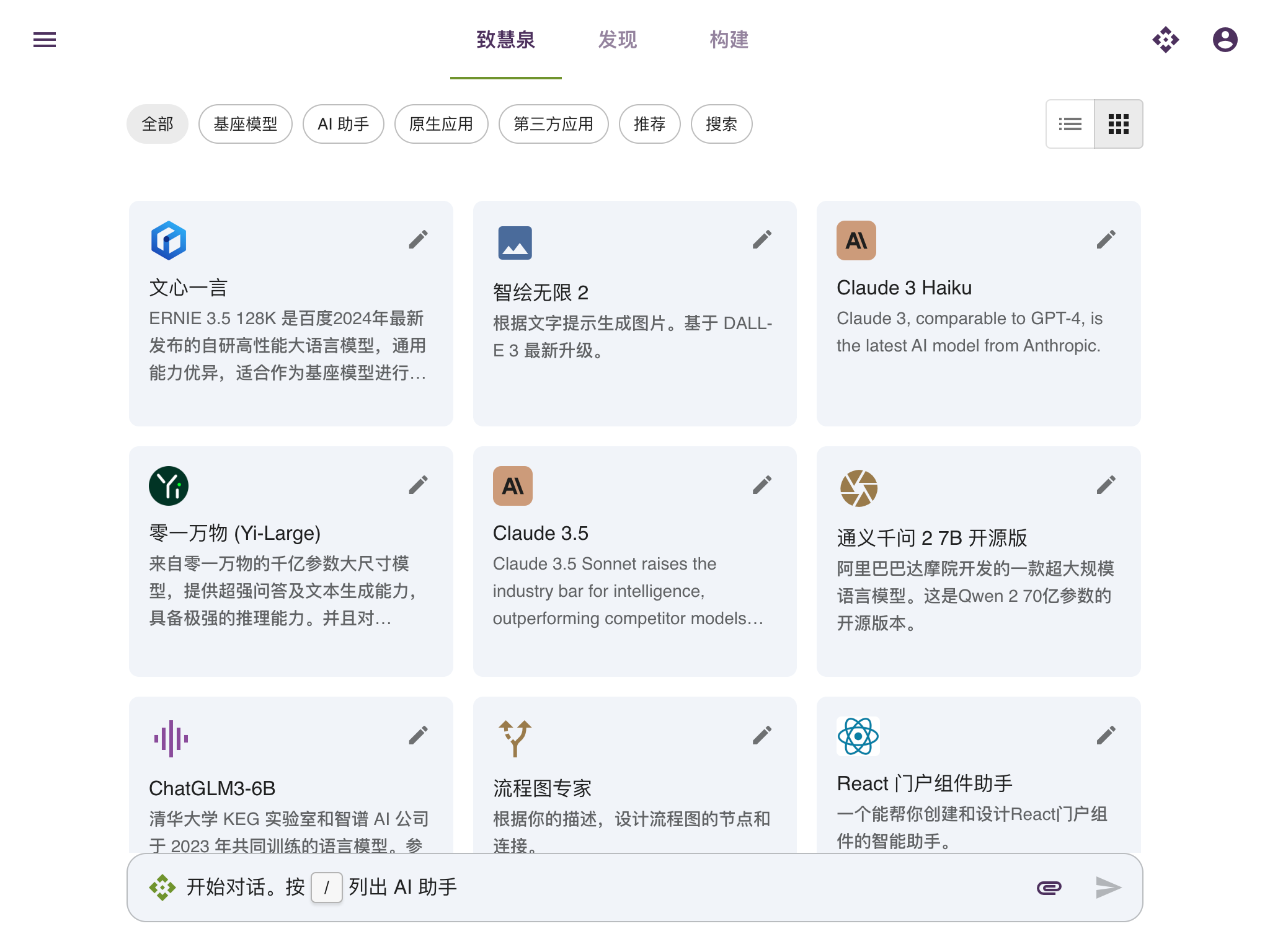1270x952 pixels.
Task: Open the ChatGLM3-6B card title
Action: [212, 788]
